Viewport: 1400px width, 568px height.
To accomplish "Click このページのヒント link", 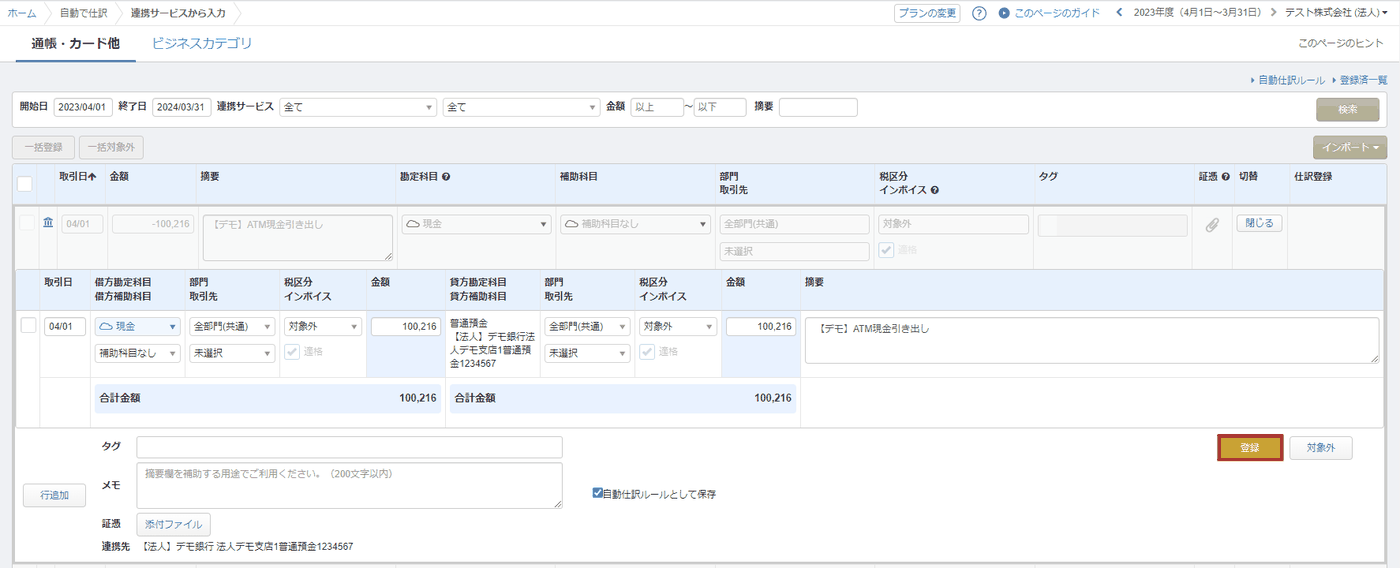I will 1341,44.
